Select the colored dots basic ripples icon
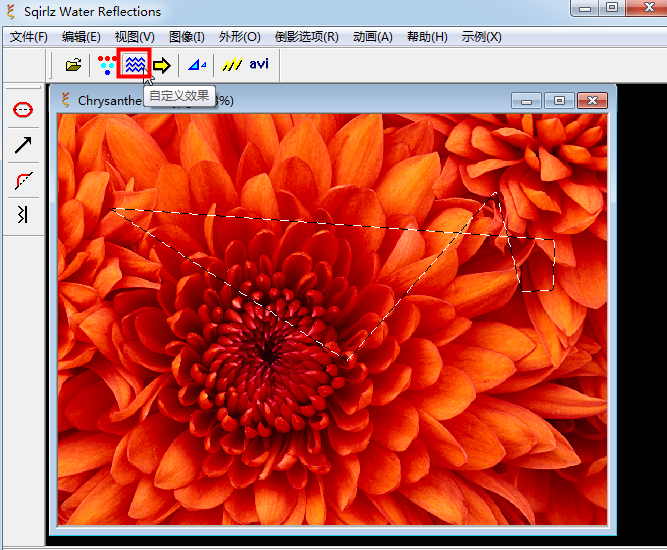 point(106,65)
